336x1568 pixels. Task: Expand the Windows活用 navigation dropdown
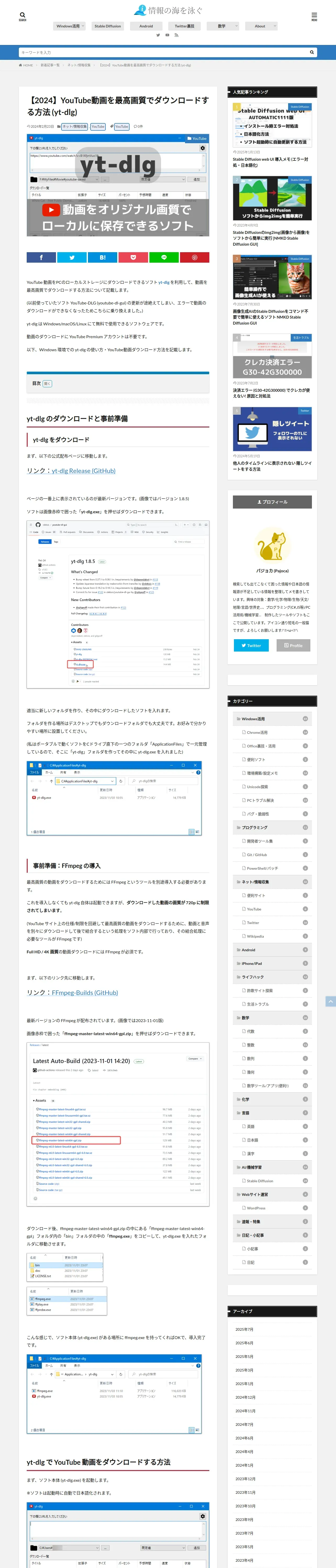(x=70, y=26)
